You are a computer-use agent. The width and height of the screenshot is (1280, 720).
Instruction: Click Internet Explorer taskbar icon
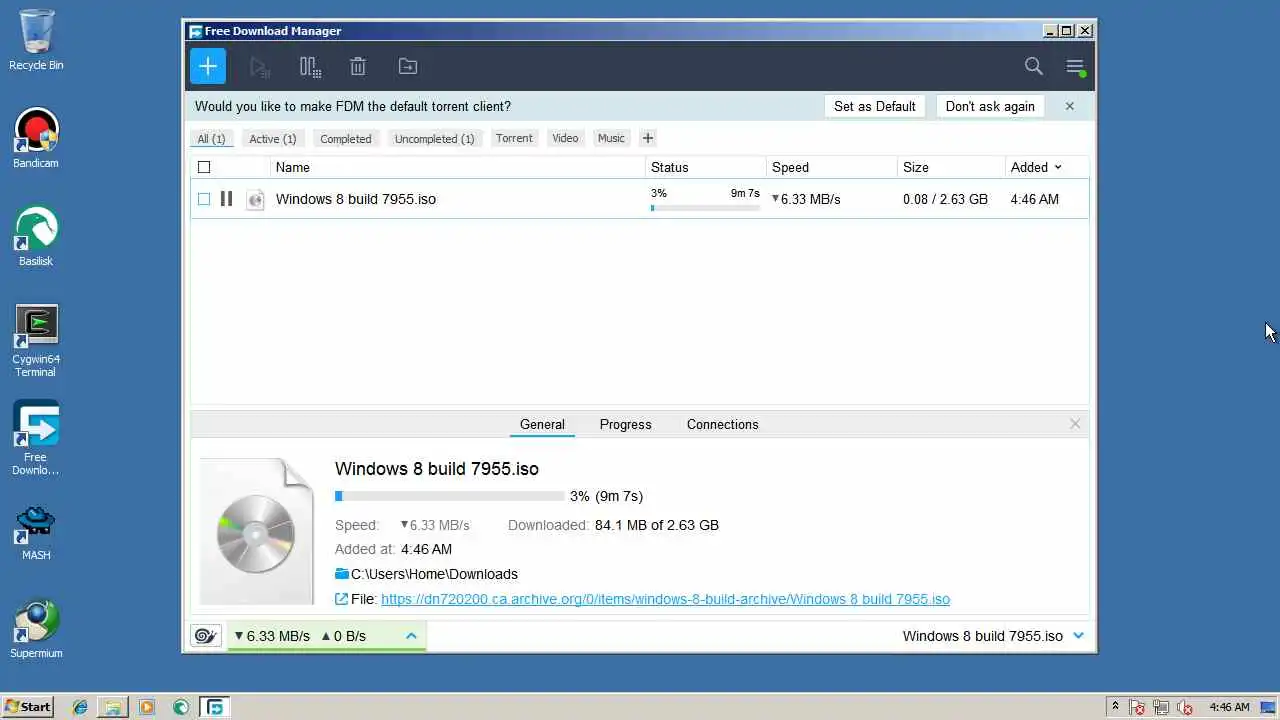80,707
